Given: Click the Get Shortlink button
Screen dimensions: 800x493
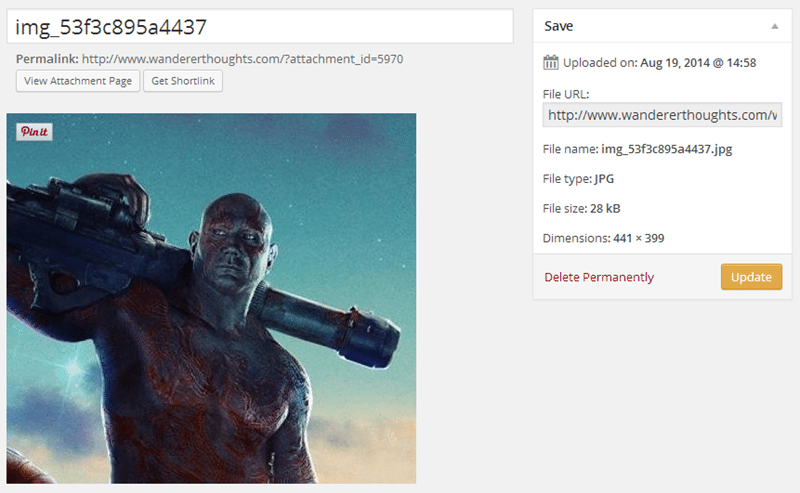Looking at the screenshot, I should [x=183, y=81].
